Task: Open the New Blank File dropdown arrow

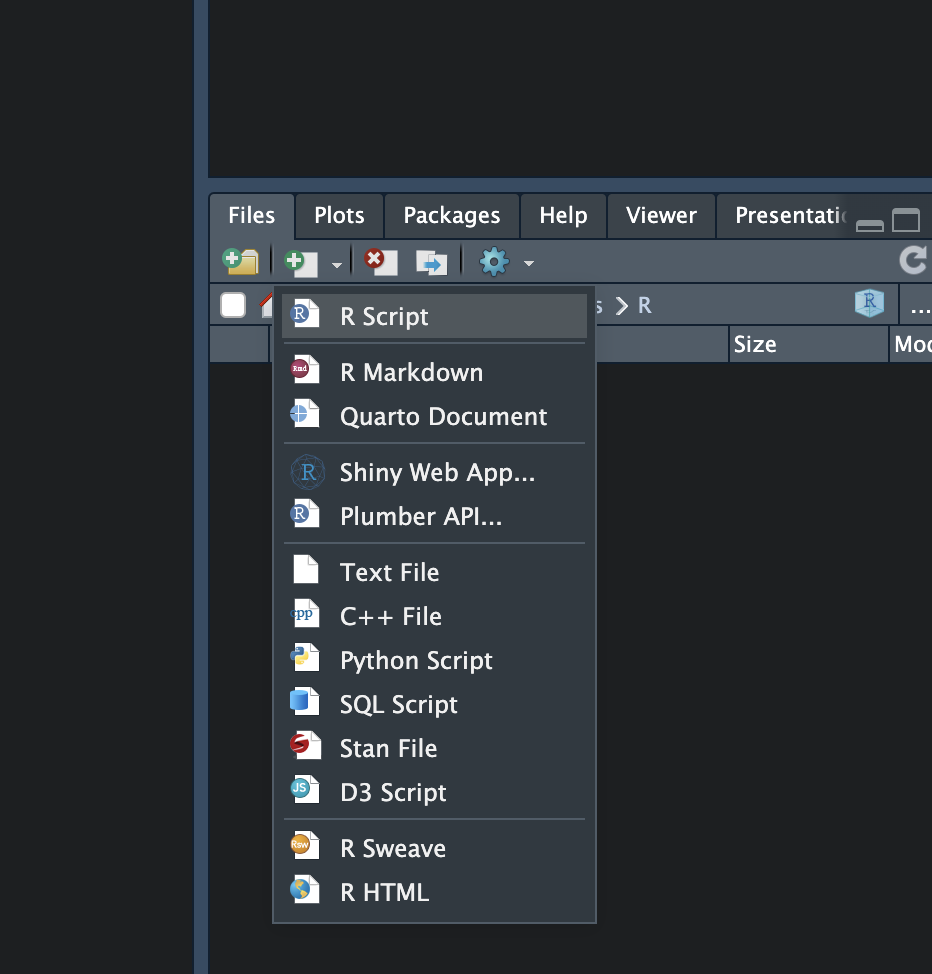Action: point(337,264)
